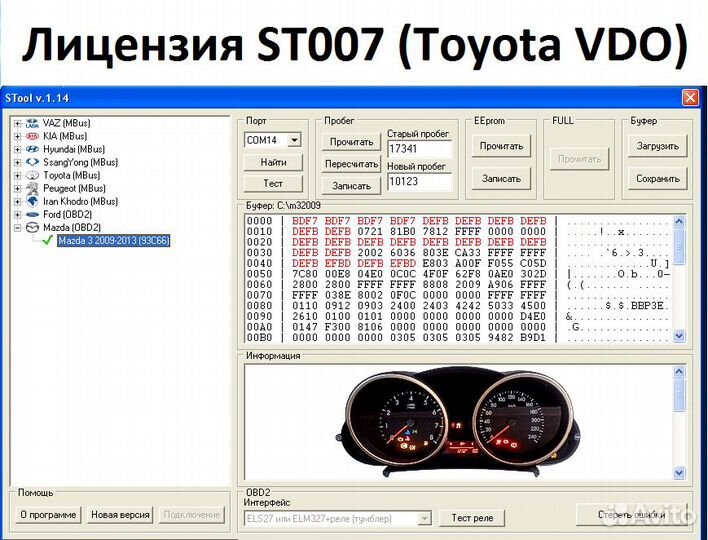The height and width of the screenshot is (540, 708).
Task: Click the Новая версия button
Action: point(120,515)
